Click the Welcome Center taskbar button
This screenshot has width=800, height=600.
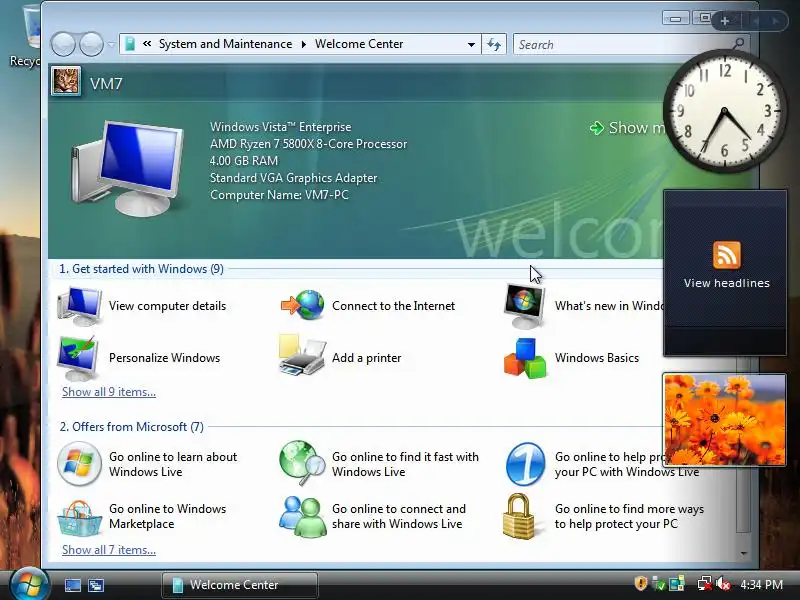240,585
